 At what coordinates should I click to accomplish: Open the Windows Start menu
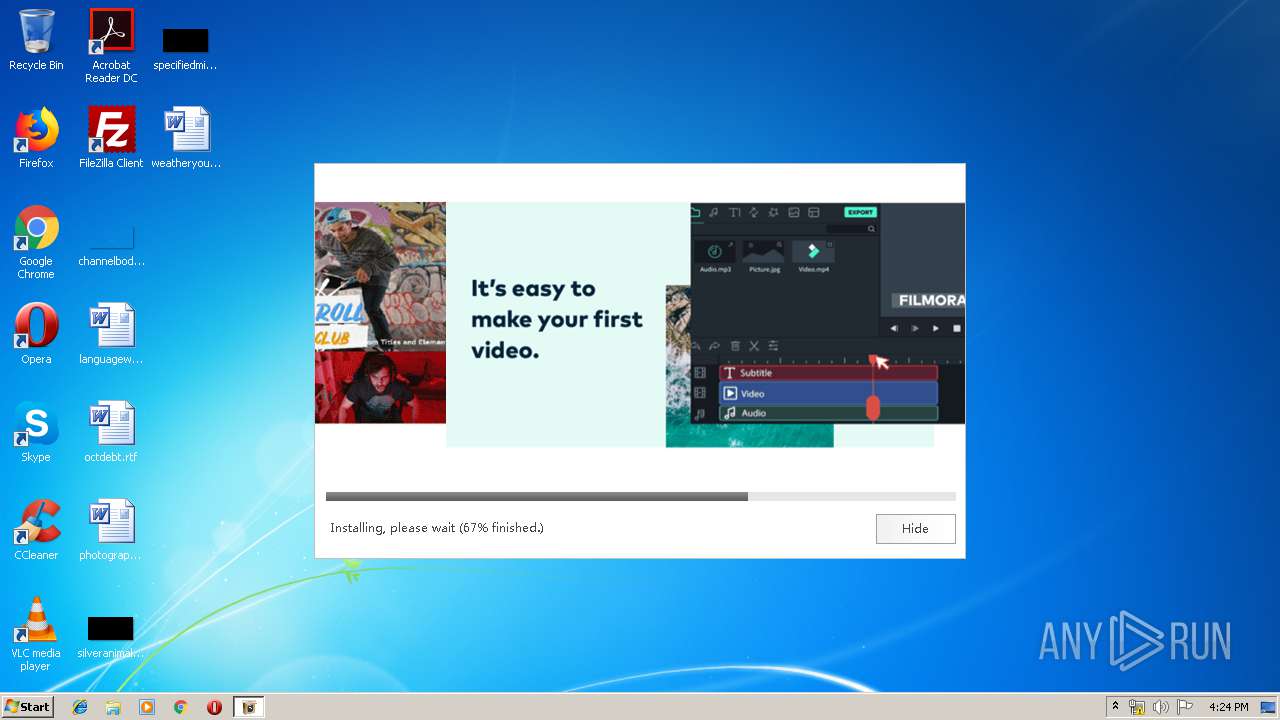[27, 707]
